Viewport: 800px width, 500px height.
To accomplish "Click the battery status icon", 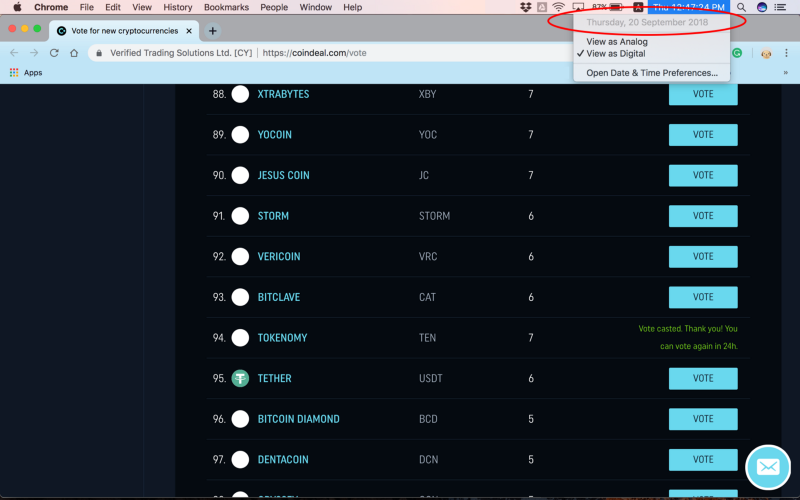I will tap(616, 7).
